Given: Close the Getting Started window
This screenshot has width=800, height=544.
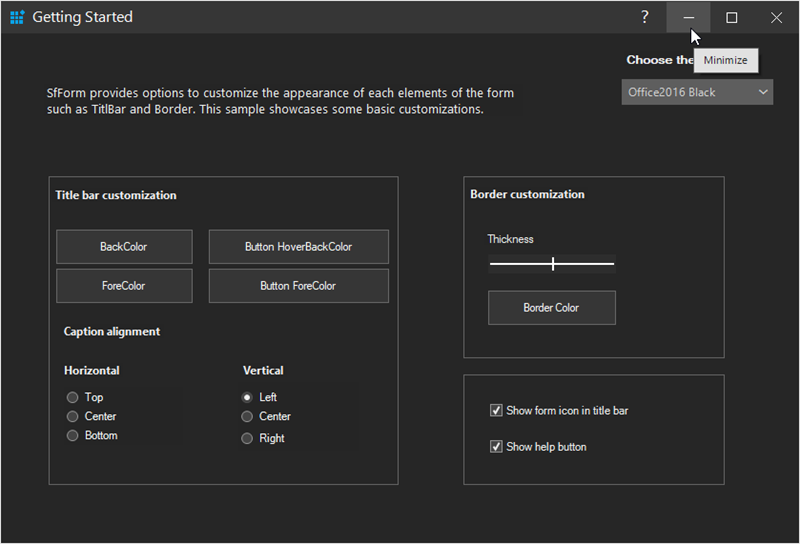Looking at the screenshot, I should pyautogui.click(x=776, y=17).
